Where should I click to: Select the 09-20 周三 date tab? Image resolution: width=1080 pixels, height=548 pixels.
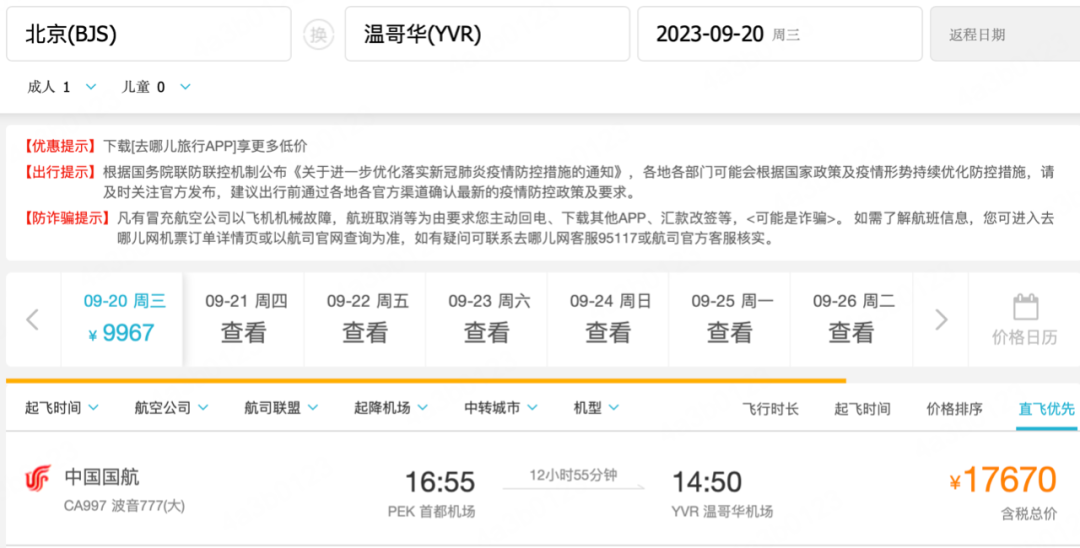coord(122,319)
